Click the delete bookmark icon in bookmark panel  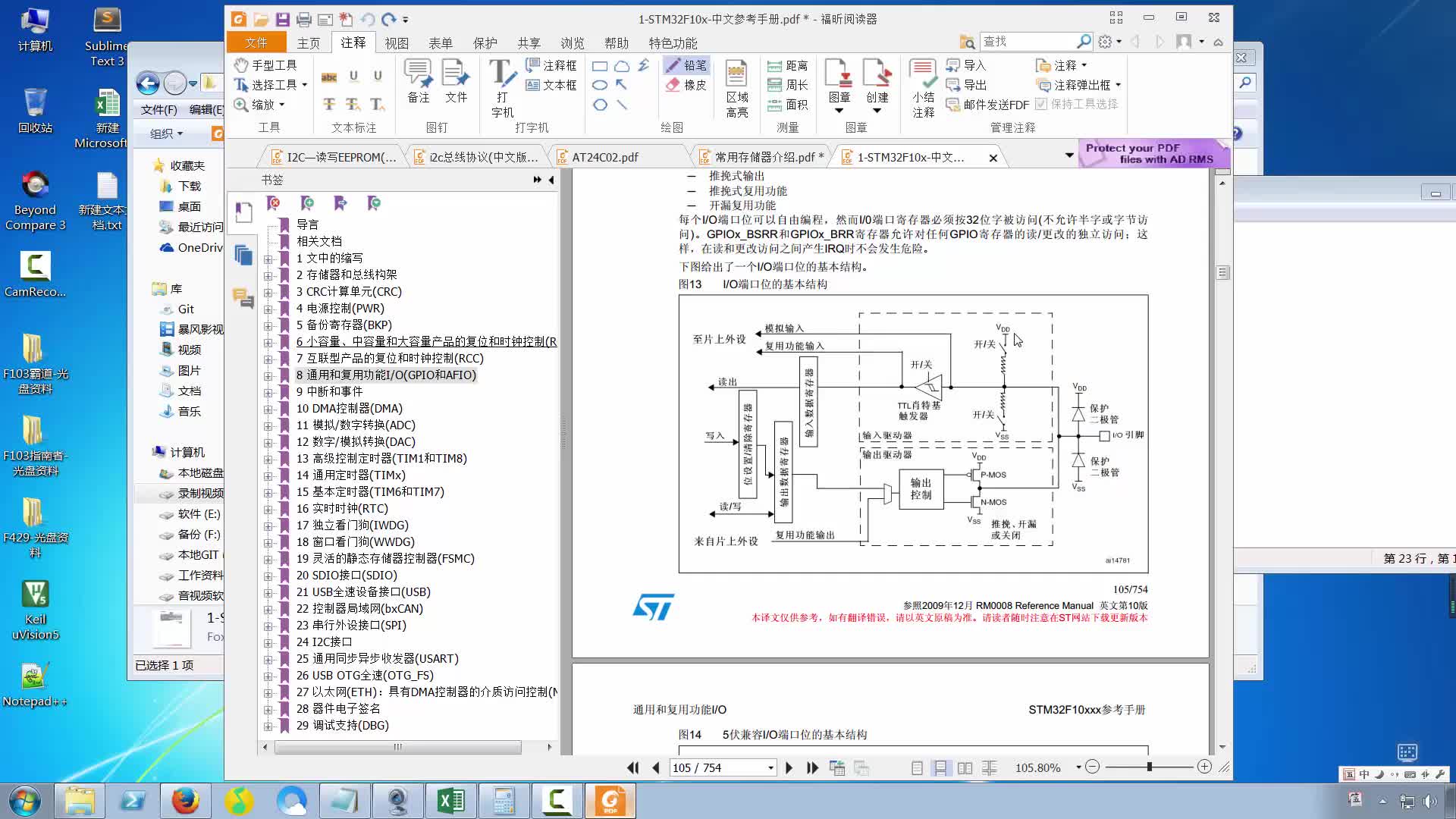tap(274, 203)
